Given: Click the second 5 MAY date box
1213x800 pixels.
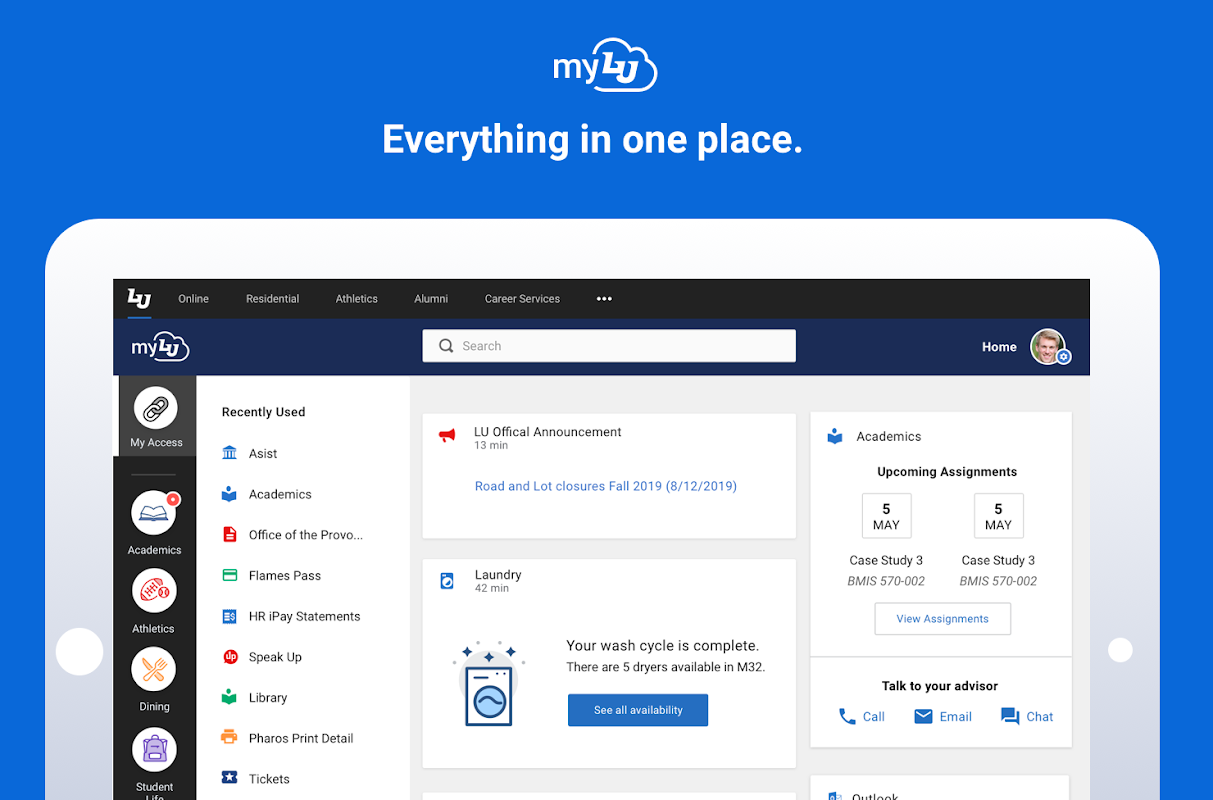Looking at the screenshot, I should pyautogui.click(x=998, y=516).
